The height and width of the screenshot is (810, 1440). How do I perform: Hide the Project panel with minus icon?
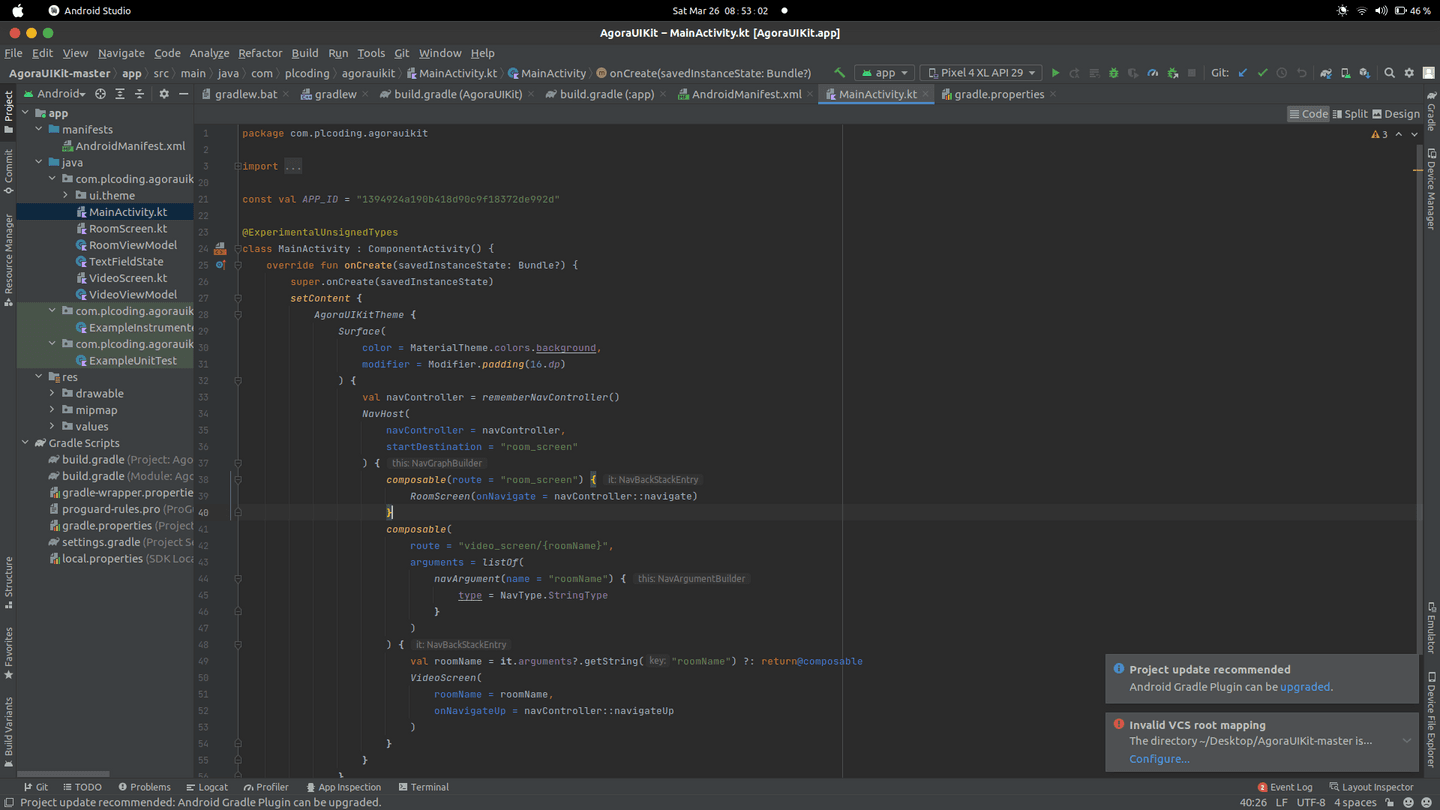click(183, 94)
